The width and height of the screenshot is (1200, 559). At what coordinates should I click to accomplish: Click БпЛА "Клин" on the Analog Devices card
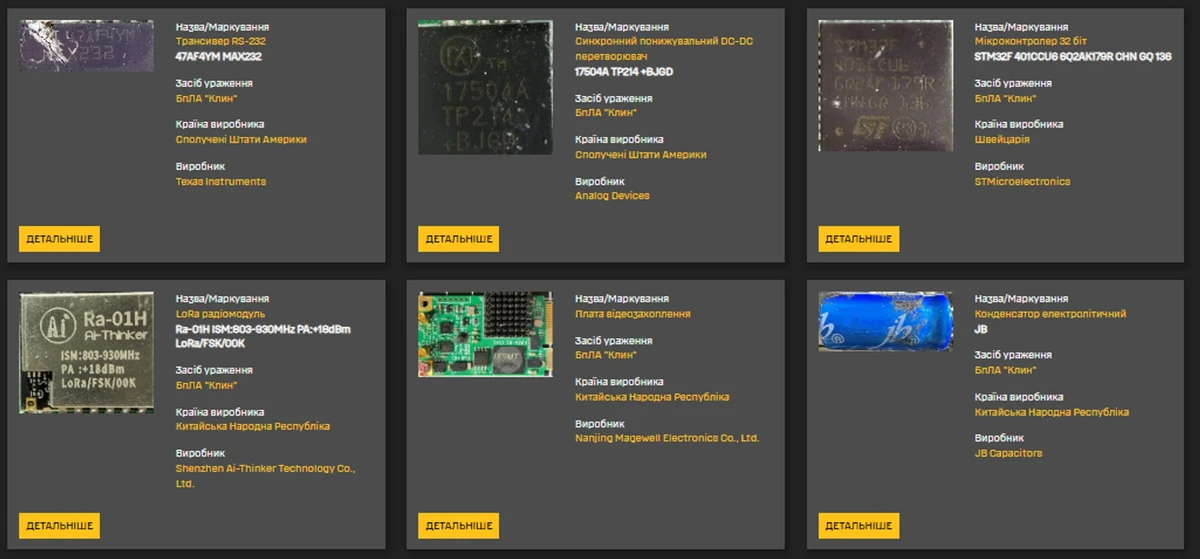(605, 112)
